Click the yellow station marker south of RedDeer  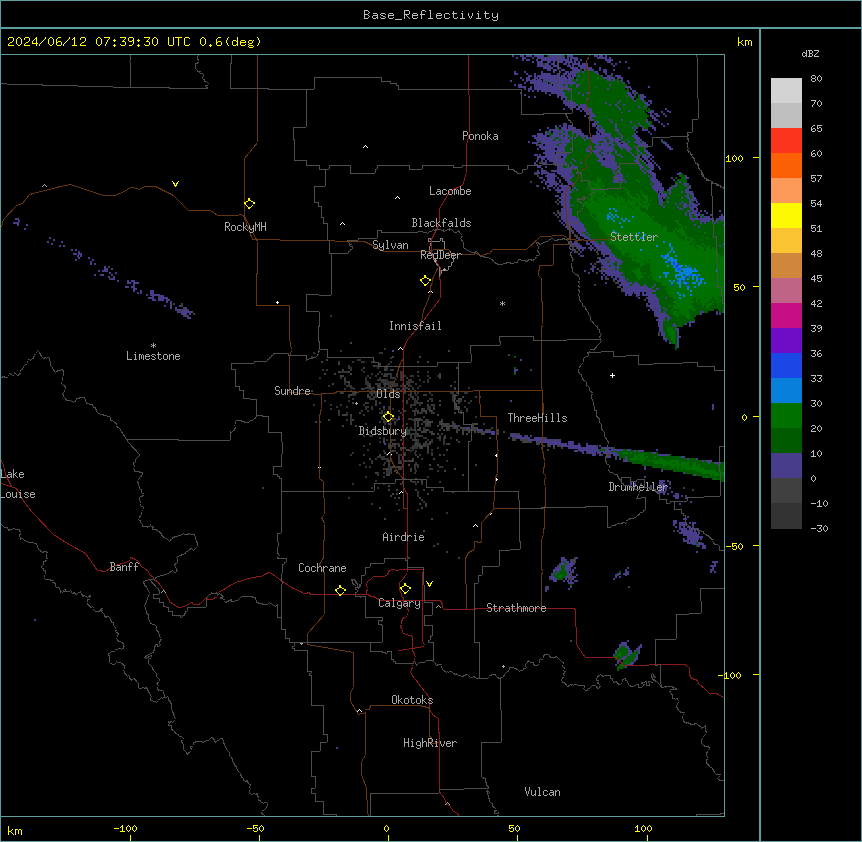pos(426,281)
